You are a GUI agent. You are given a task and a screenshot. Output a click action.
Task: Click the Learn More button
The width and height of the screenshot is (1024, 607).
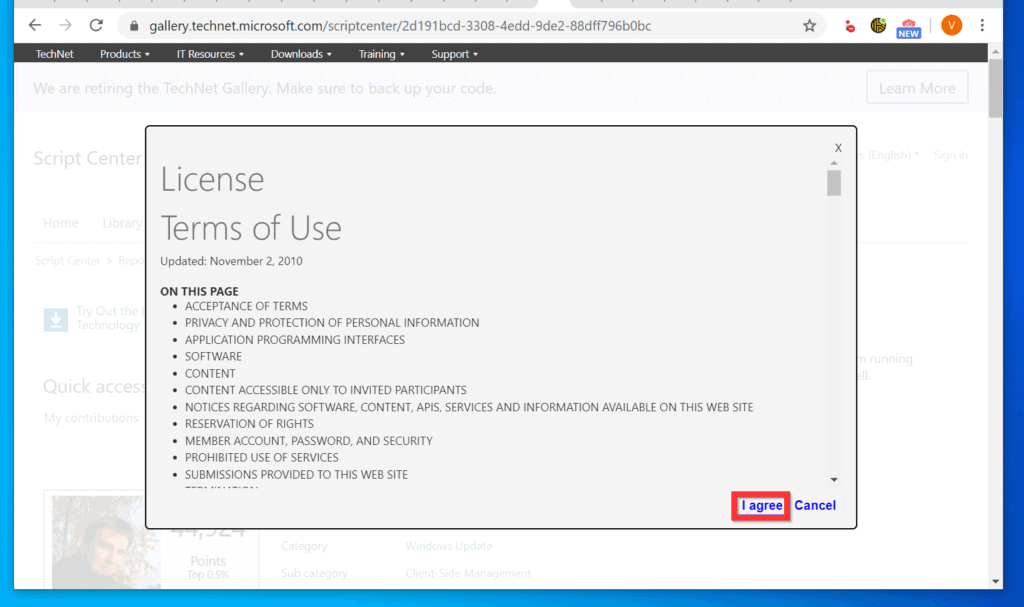[x=917, y=88]
